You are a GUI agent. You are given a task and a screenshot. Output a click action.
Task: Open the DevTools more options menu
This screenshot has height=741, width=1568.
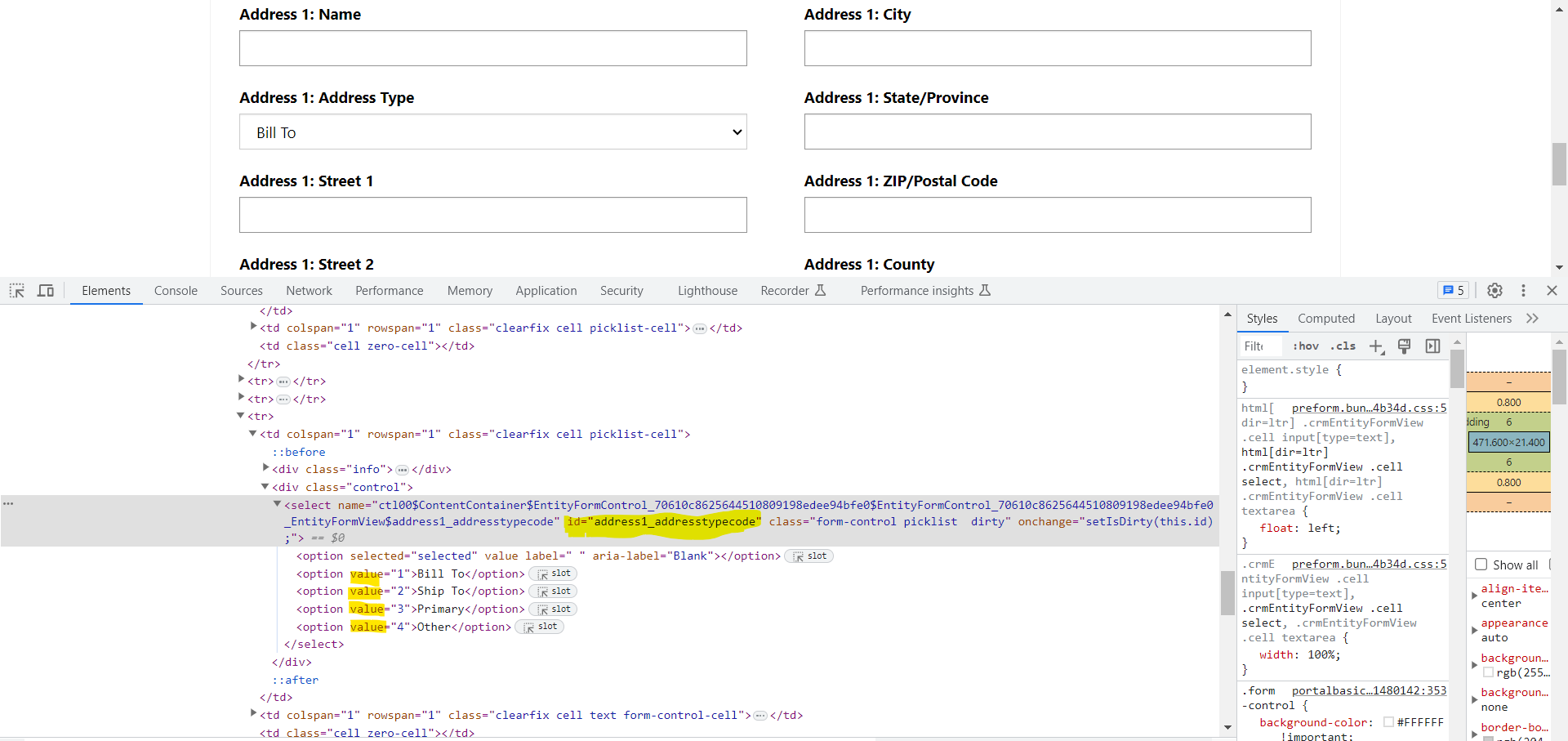(x=1523, y=291)
